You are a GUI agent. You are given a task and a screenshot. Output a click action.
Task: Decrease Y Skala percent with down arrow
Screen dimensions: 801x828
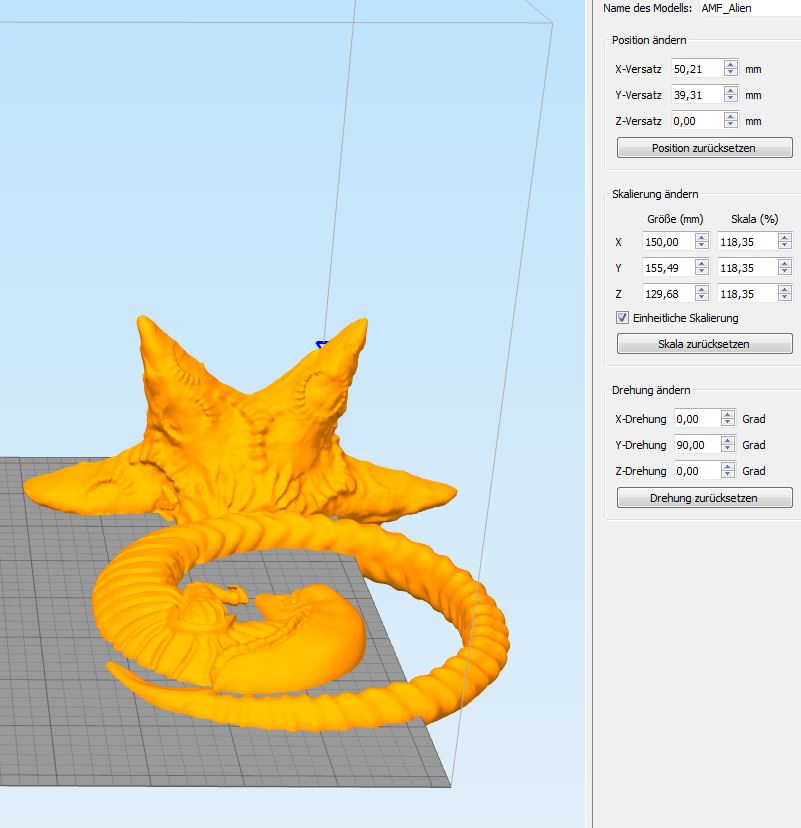pyautogui.click(x=785, y=272)
